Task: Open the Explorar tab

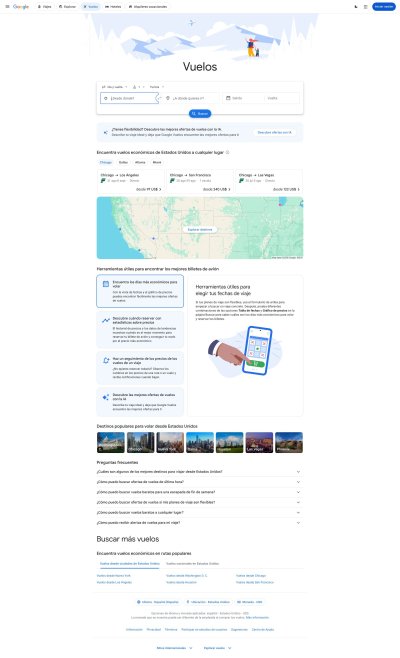Action: pyautogui.click(x=67, y=7)
